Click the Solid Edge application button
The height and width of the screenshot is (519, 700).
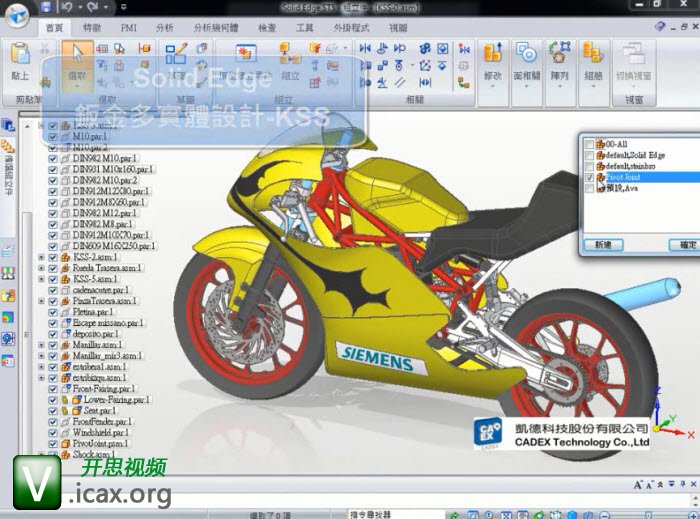[16, 15]
